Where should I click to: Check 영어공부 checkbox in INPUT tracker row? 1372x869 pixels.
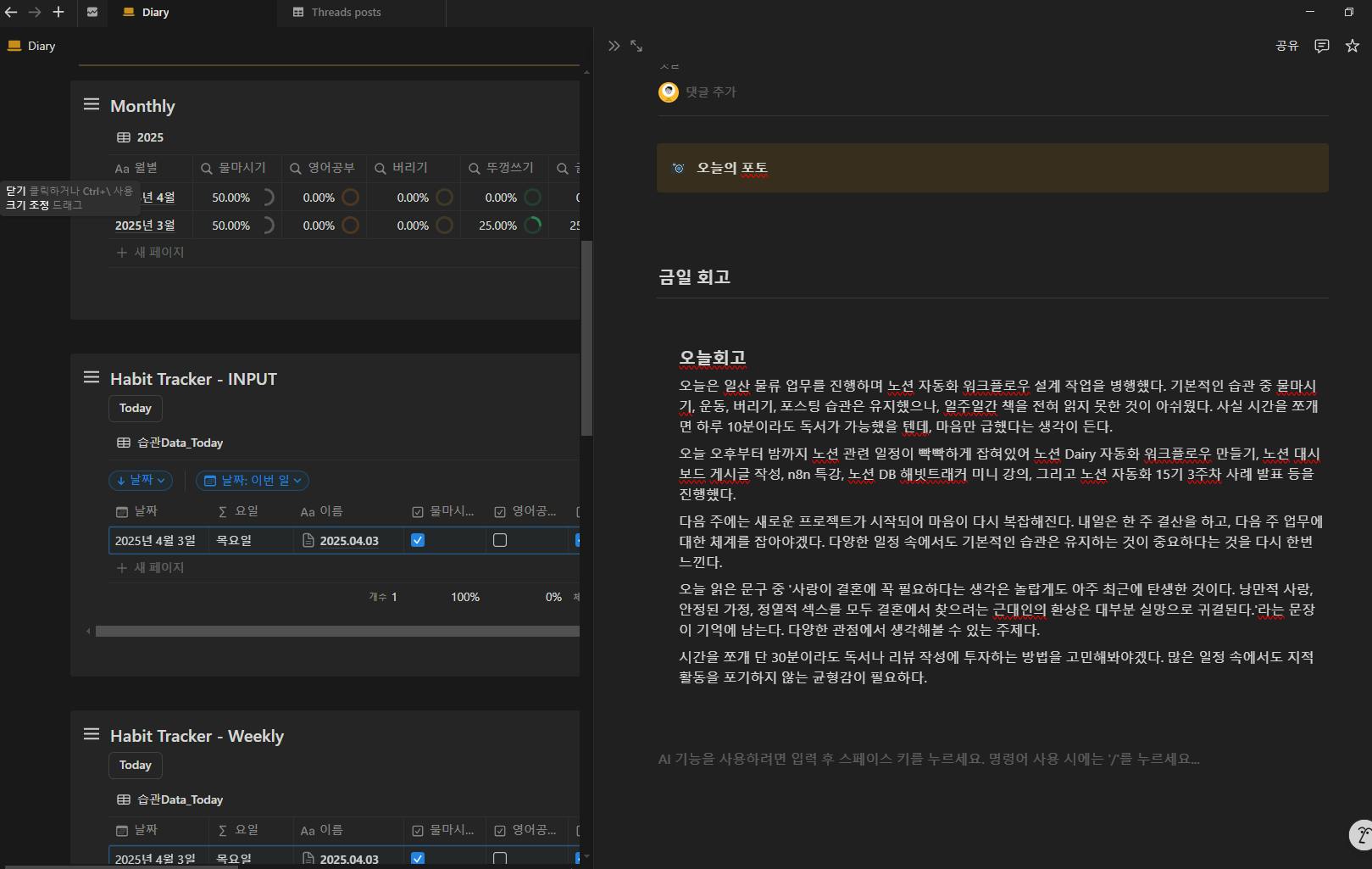(500, 540)
